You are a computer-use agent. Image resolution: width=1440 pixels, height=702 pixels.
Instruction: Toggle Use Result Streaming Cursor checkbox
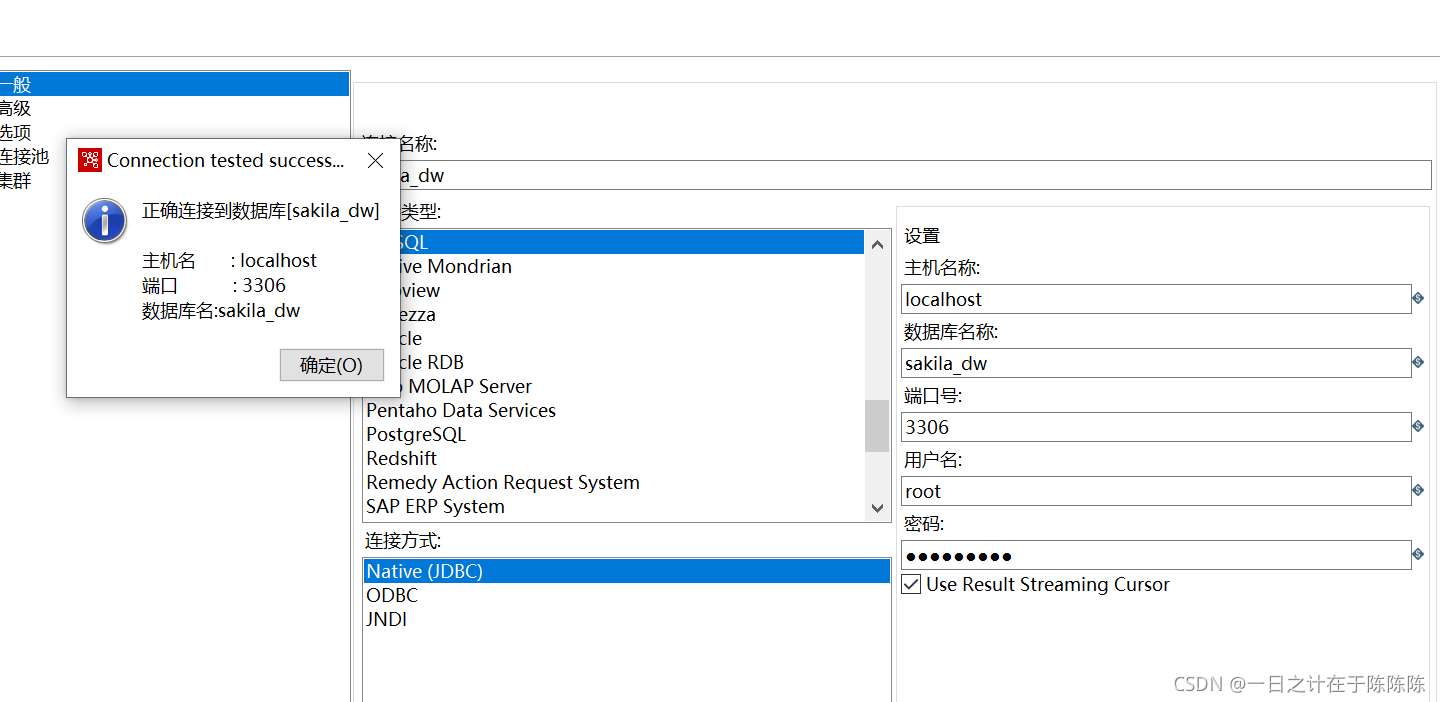click(x=911, y=584)
